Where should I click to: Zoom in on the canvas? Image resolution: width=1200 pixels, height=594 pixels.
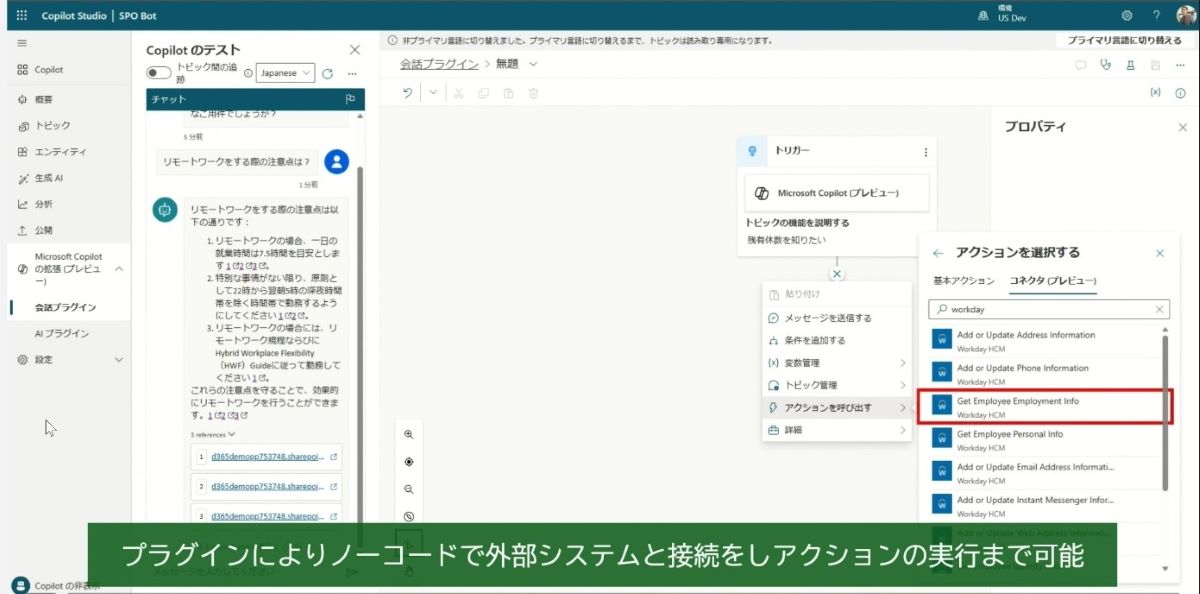(x=409, y=435)
